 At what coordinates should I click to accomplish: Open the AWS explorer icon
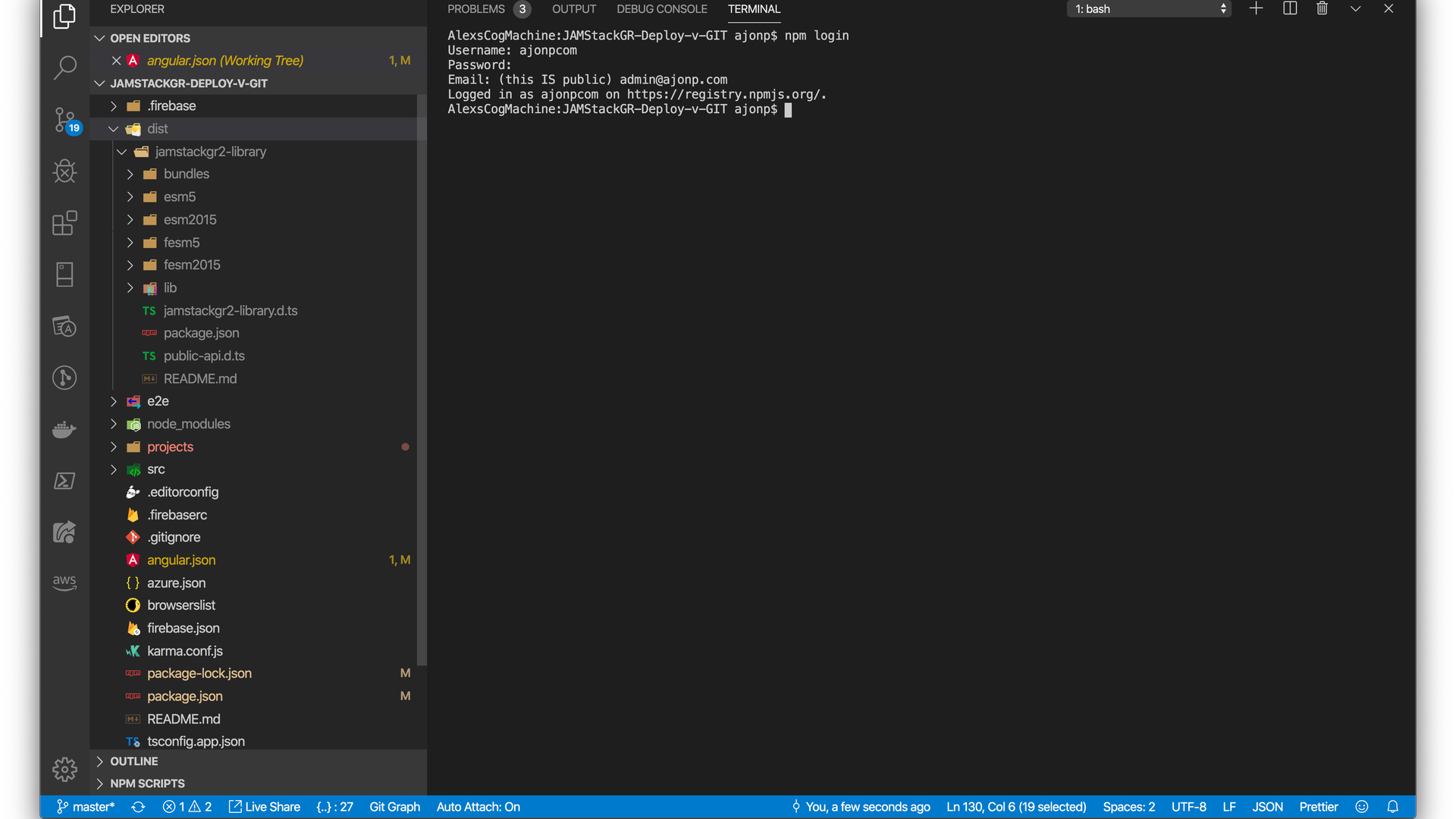point(64,582)
